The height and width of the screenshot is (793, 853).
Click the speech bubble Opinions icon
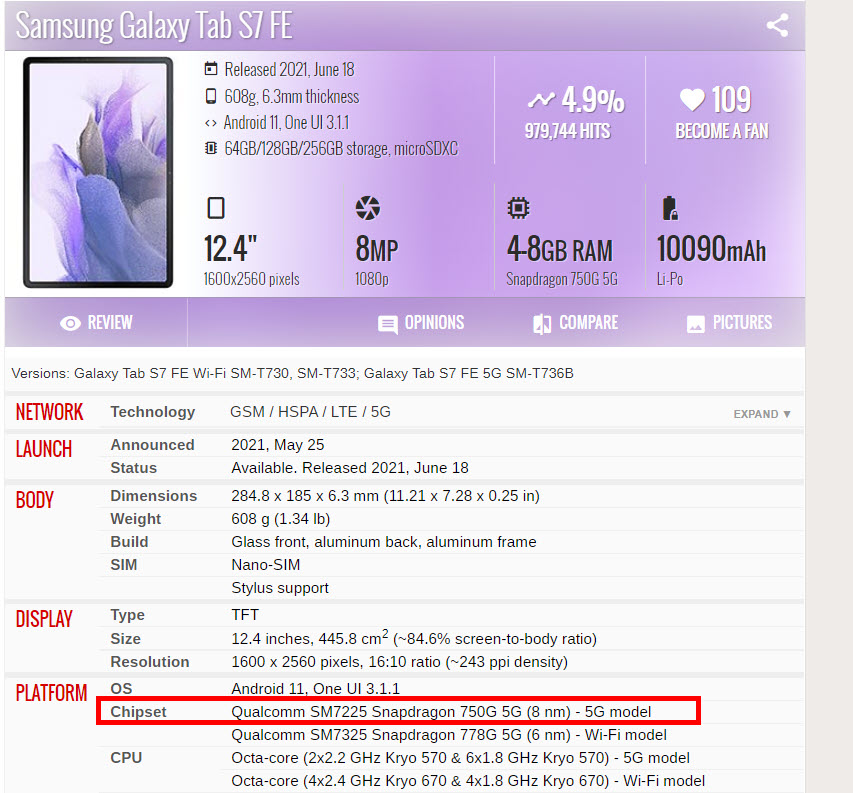pos(387,325)
